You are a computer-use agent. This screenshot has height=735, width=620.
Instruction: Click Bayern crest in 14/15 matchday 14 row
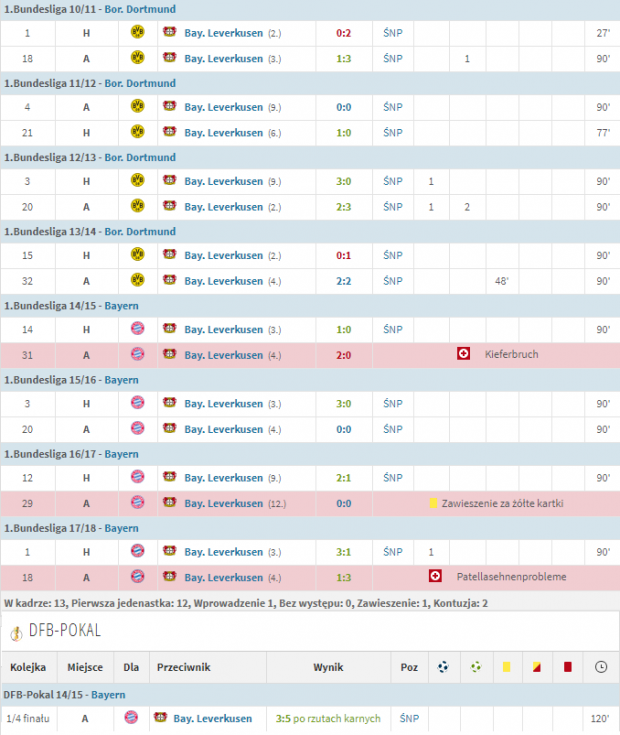point(137,329)
